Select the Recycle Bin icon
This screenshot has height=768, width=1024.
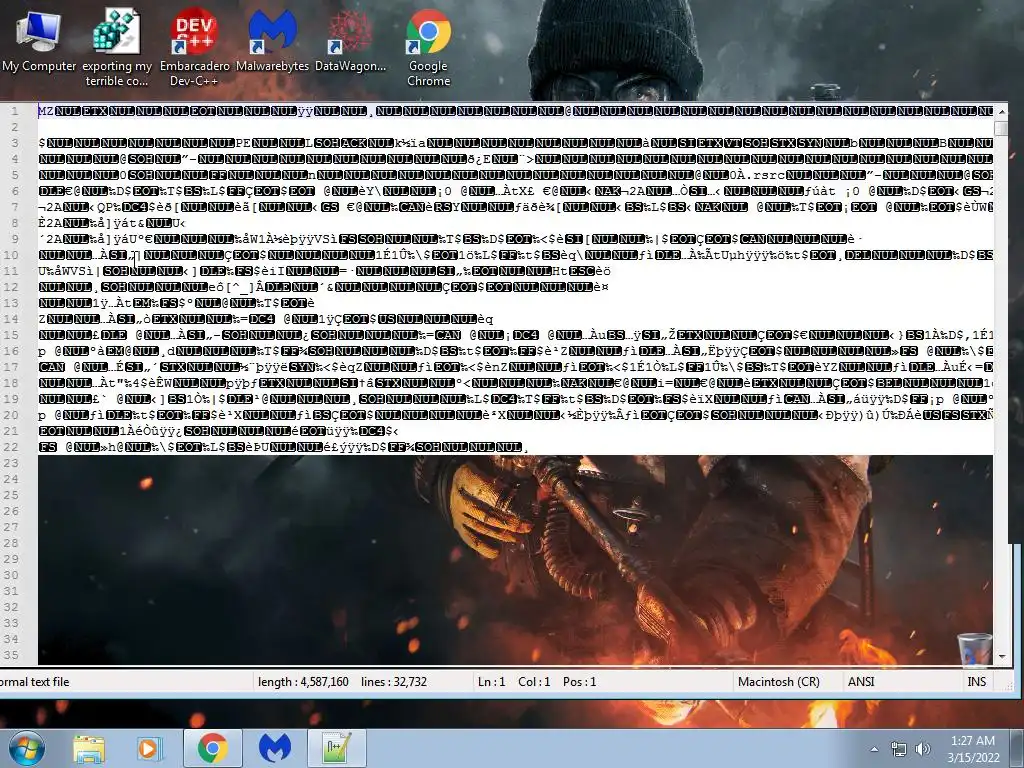pos(975,649)
